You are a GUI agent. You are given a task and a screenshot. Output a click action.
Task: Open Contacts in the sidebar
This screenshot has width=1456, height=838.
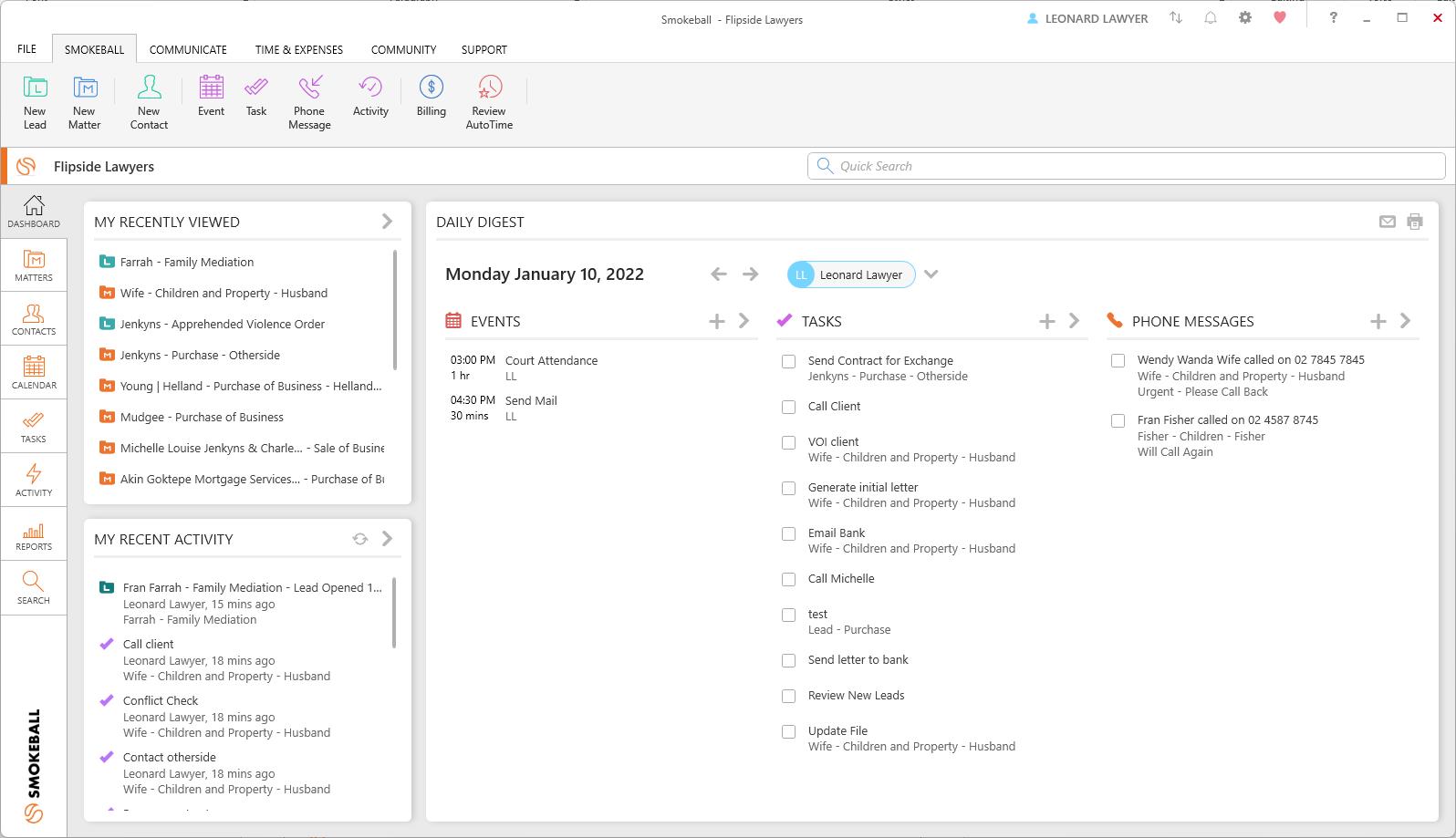(34, 319)
